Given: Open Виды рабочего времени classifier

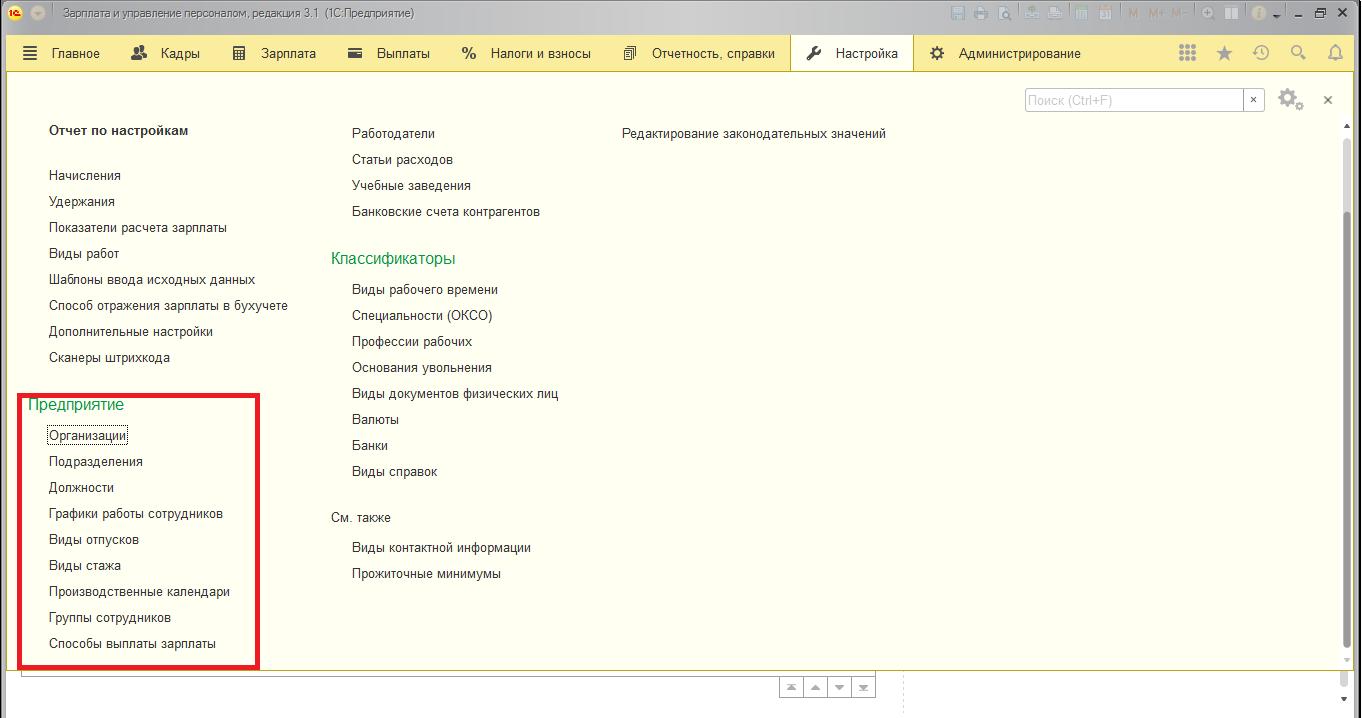Looking at the screenshot, I should [425, 289].
